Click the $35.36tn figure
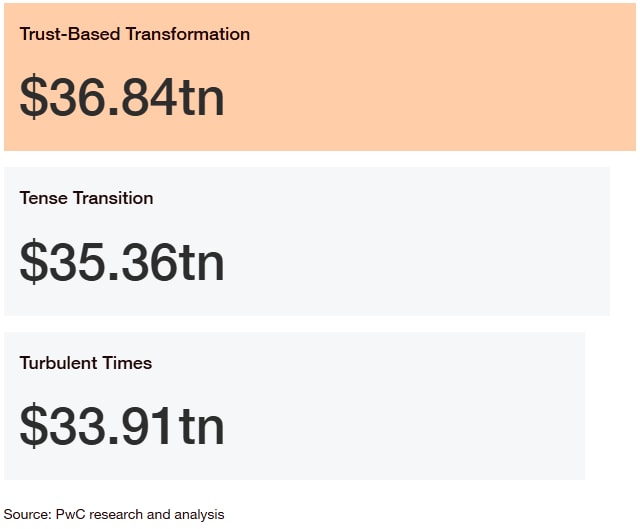 [x=122, y=262]
